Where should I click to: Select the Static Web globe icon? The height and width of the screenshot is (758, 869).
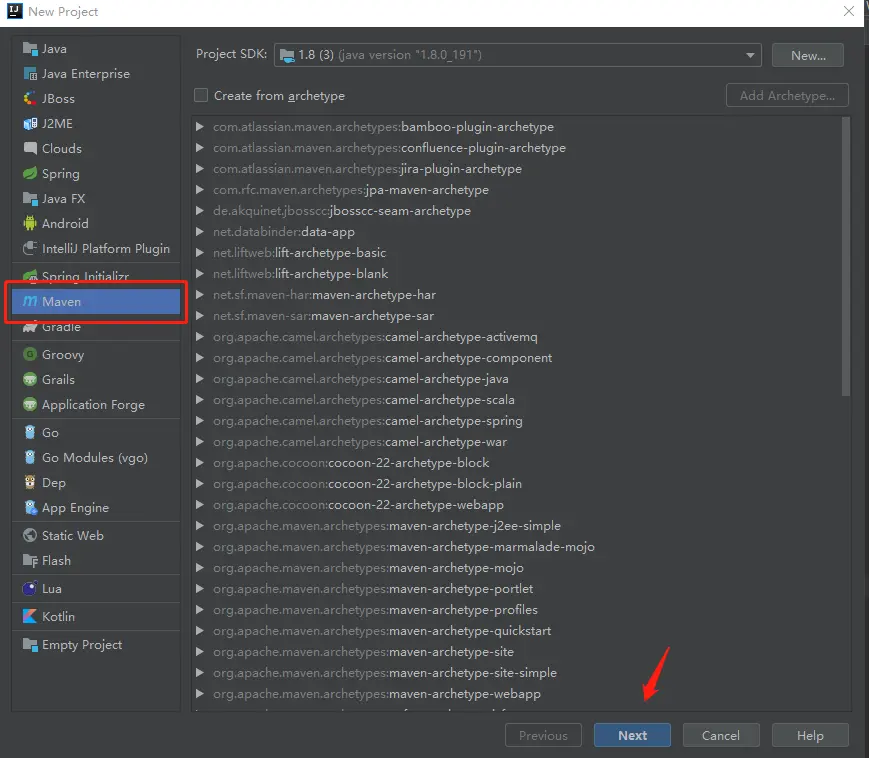30,535
